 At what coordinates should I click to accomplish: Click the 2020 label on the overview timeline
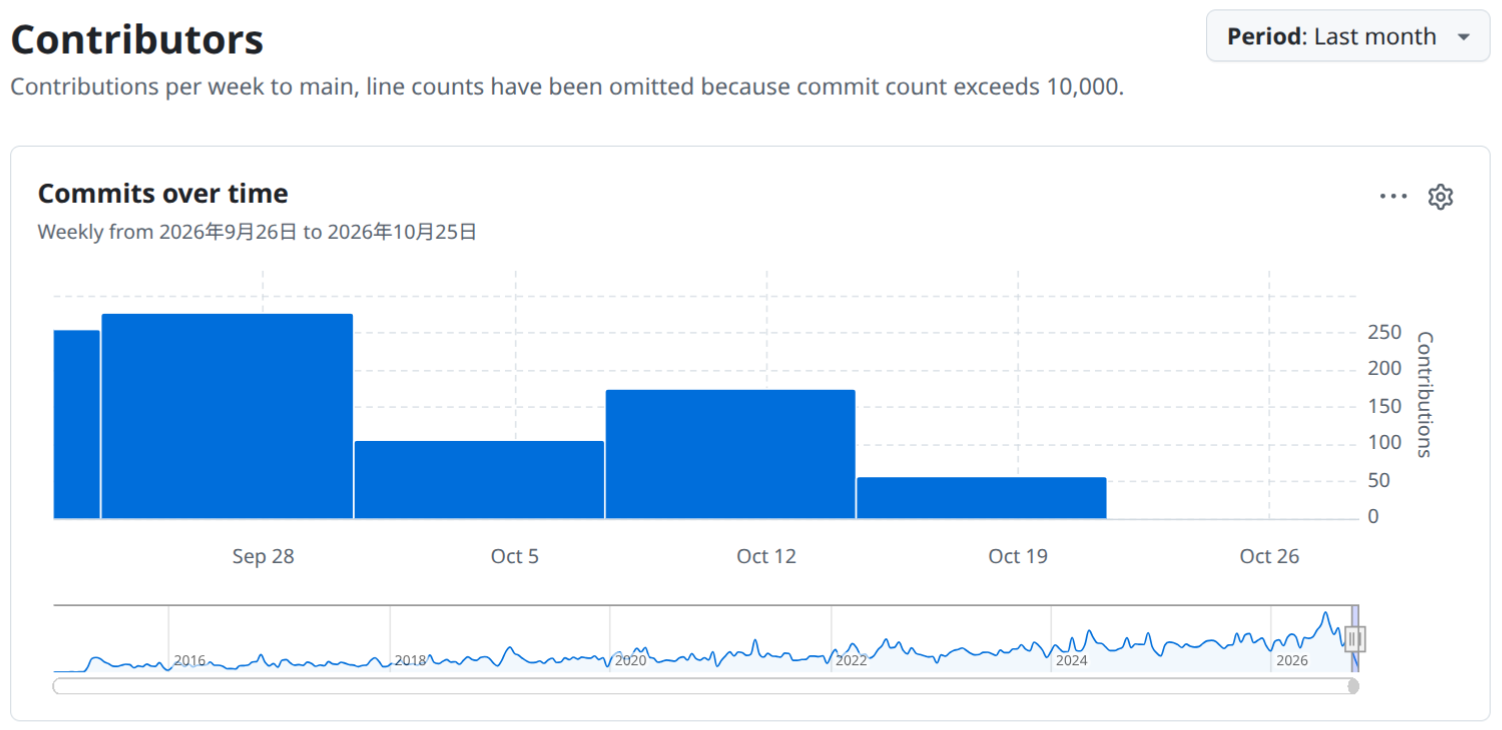click(630, 661)
